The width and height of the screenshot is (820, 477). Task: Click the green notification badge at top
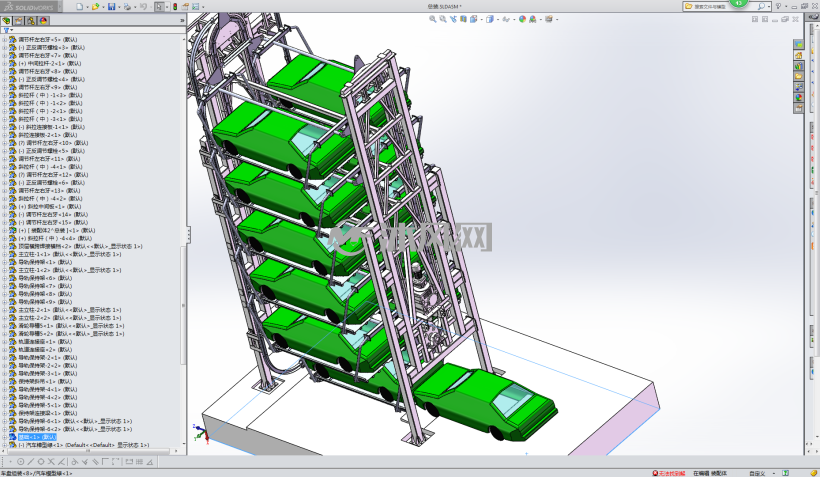point(738,3)
